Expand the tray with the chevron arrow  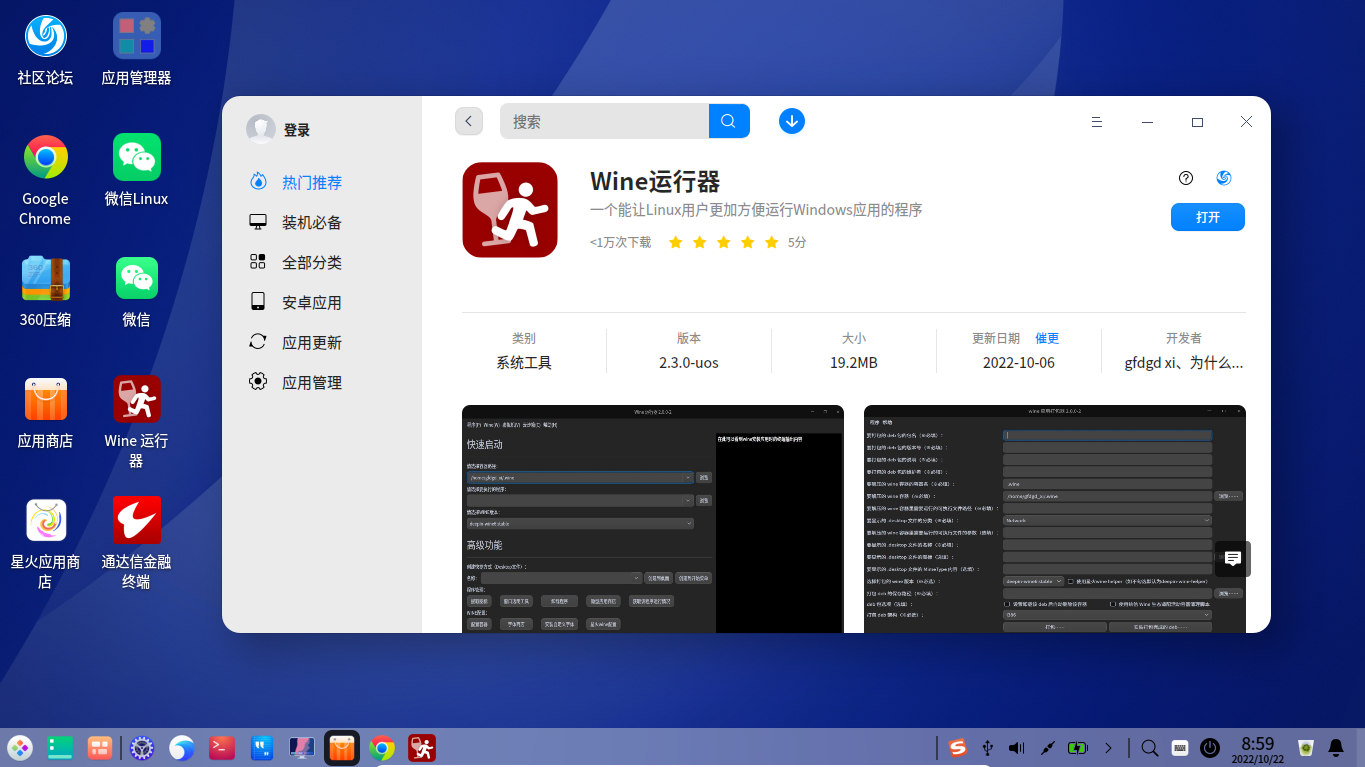tap(1108, 747)
